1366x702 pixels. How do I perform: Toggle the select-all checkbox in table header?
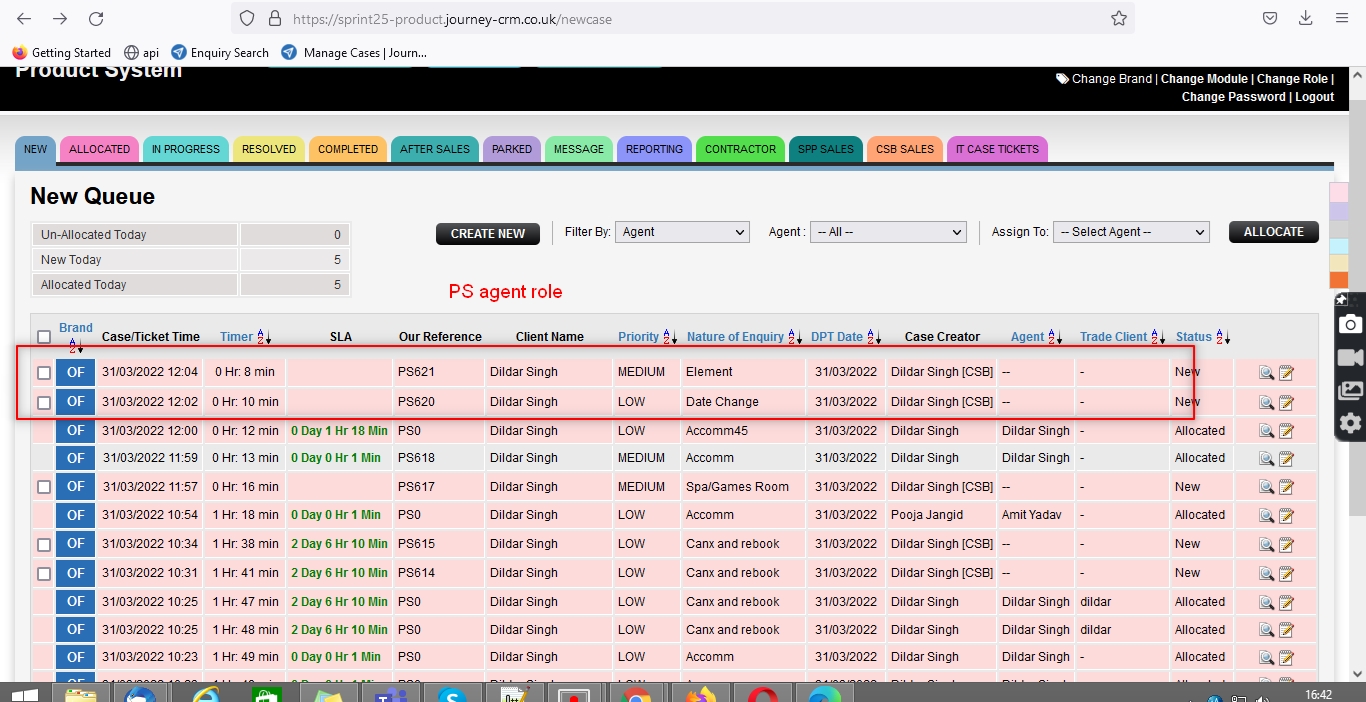pyautogui.click(x=44, y=338)
